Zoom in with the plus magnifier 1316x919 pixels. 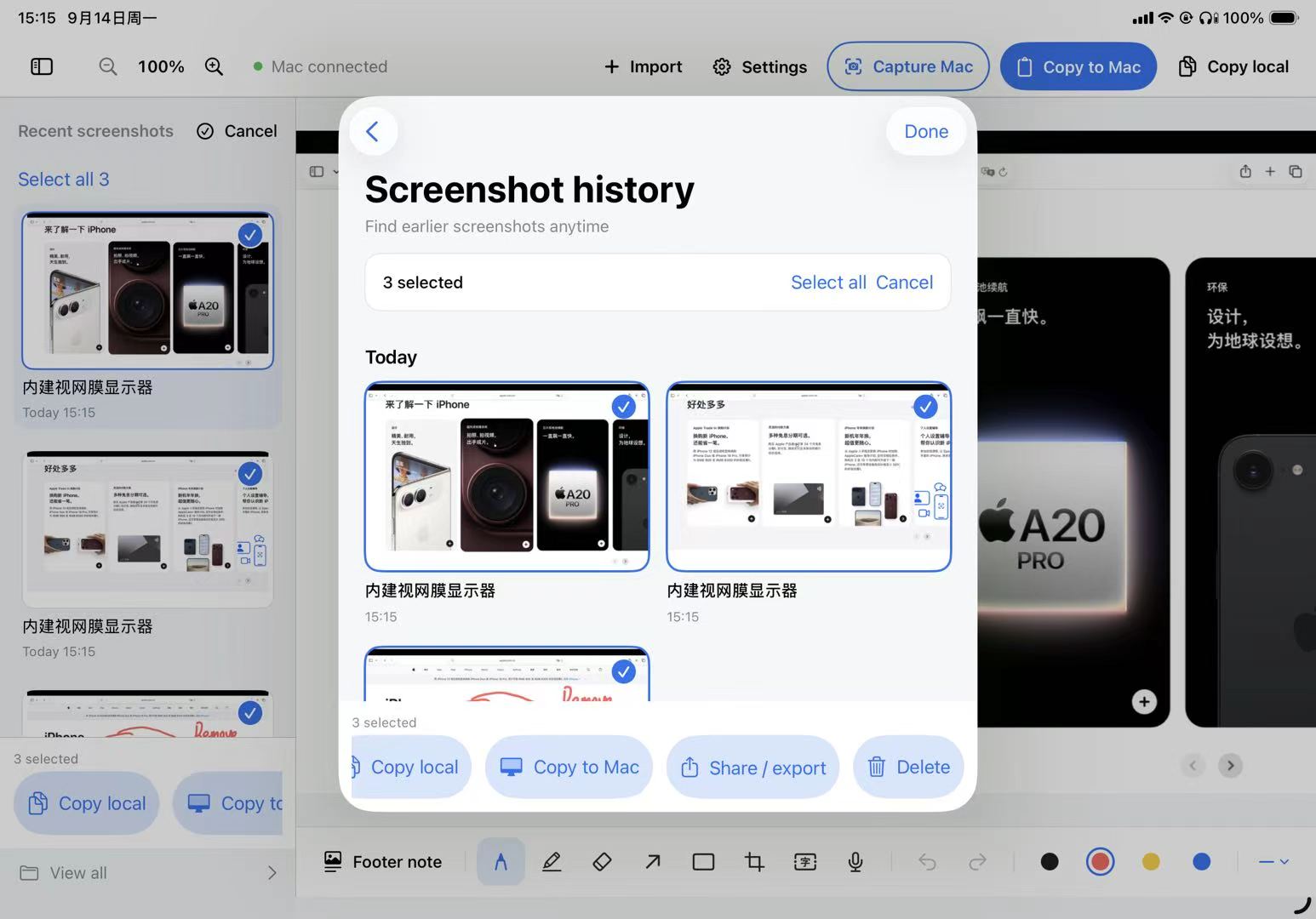pos(214,66)
